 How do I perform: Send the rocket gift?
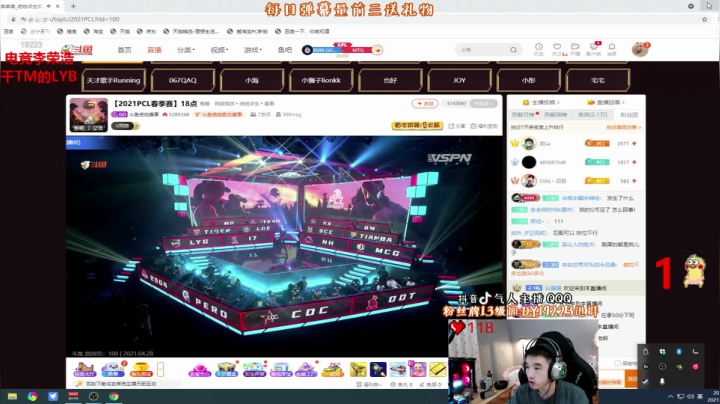pyautogui.click(x=378, y=369)
